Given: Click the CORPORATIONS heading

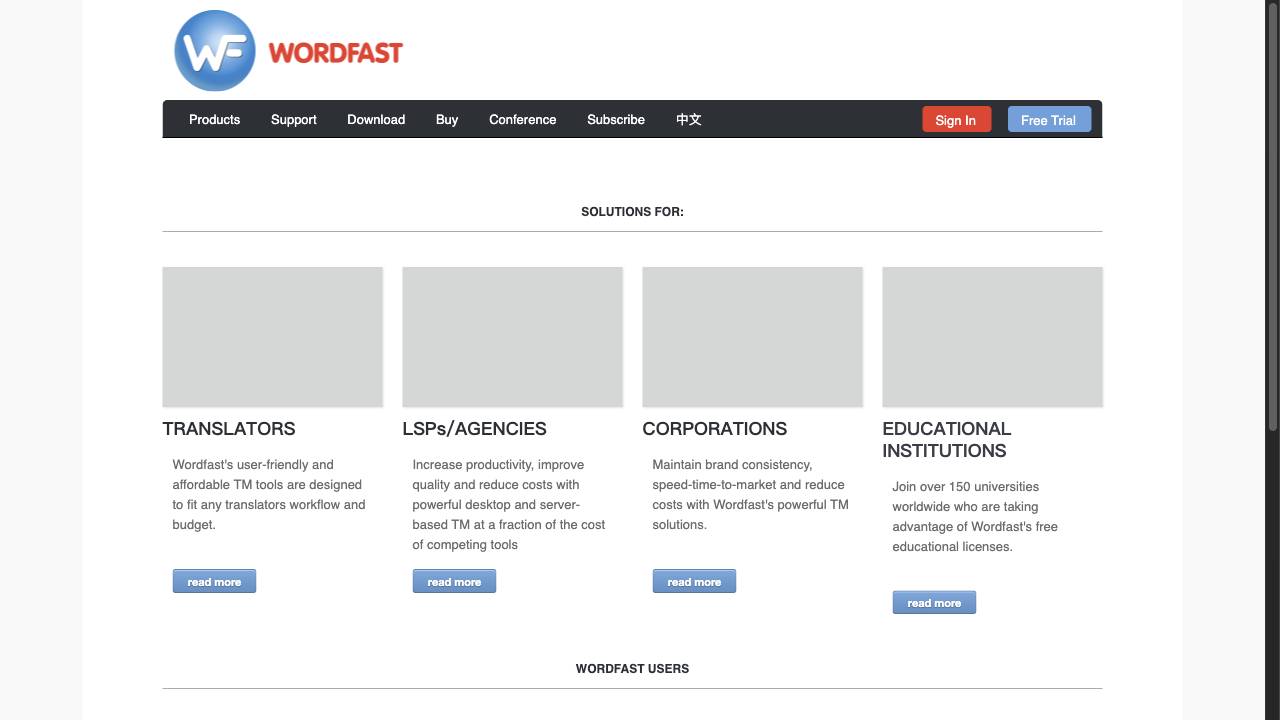Looking at the screenshot, I should (x=714, y=429).
